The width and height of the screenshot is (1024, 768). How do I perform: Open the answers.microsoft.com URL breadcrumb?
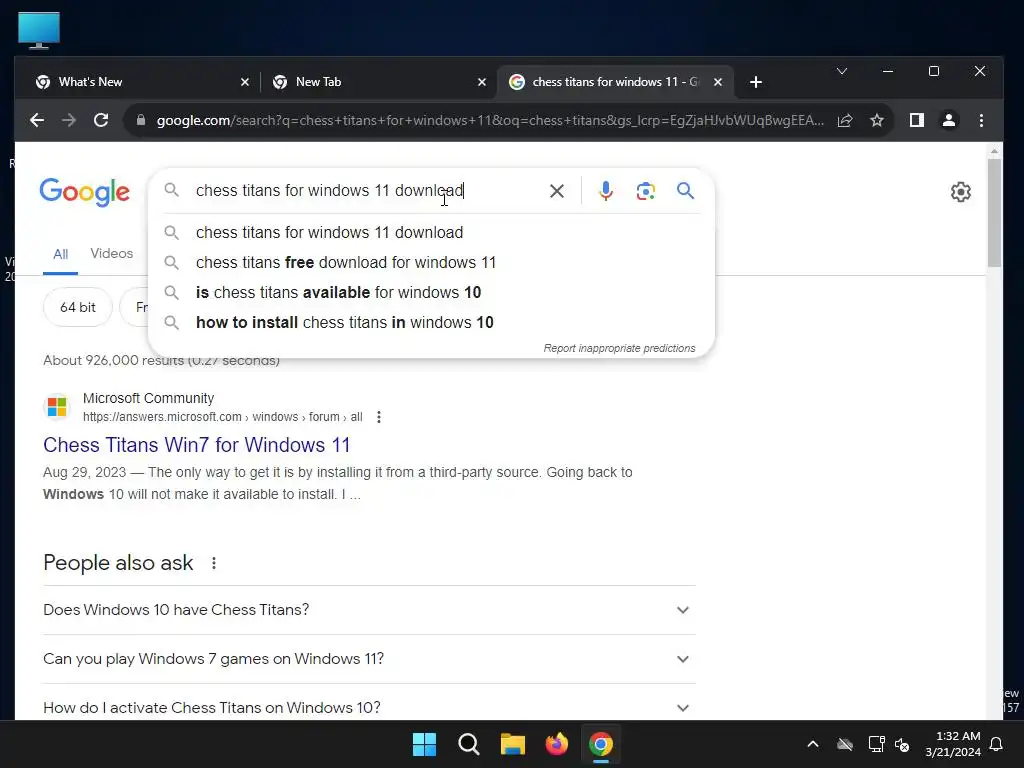click(222, 417)
